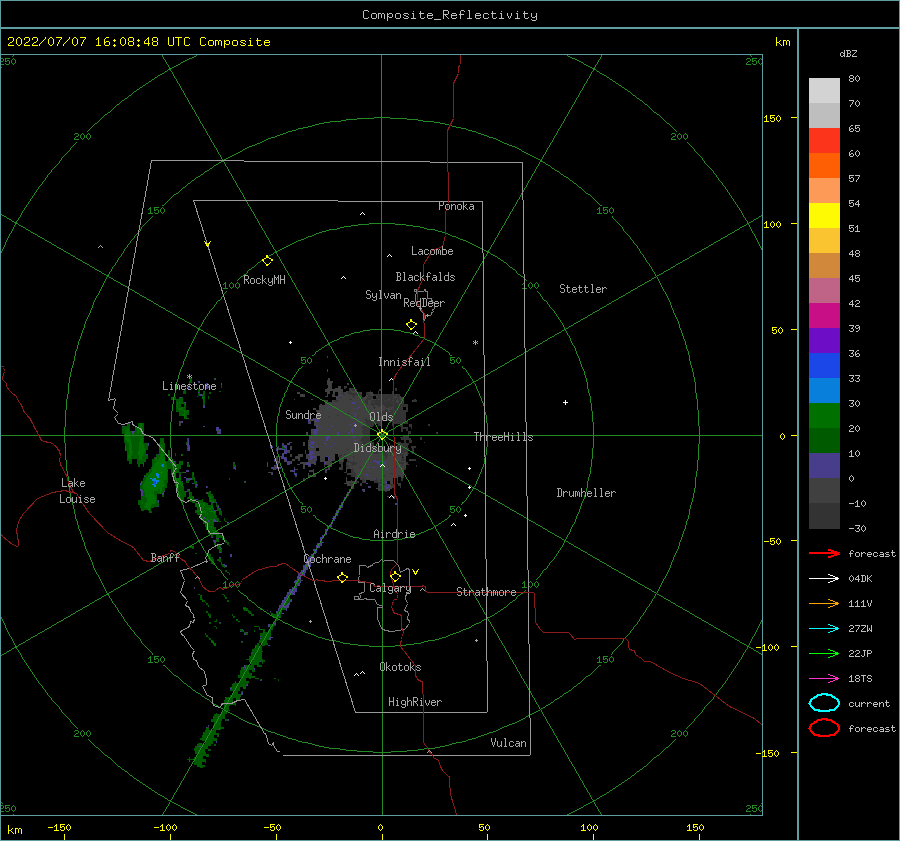Click the yellow radar site marker at the map center
The width and height of the screenshot is (900, 841).
[x=382, y=435]
